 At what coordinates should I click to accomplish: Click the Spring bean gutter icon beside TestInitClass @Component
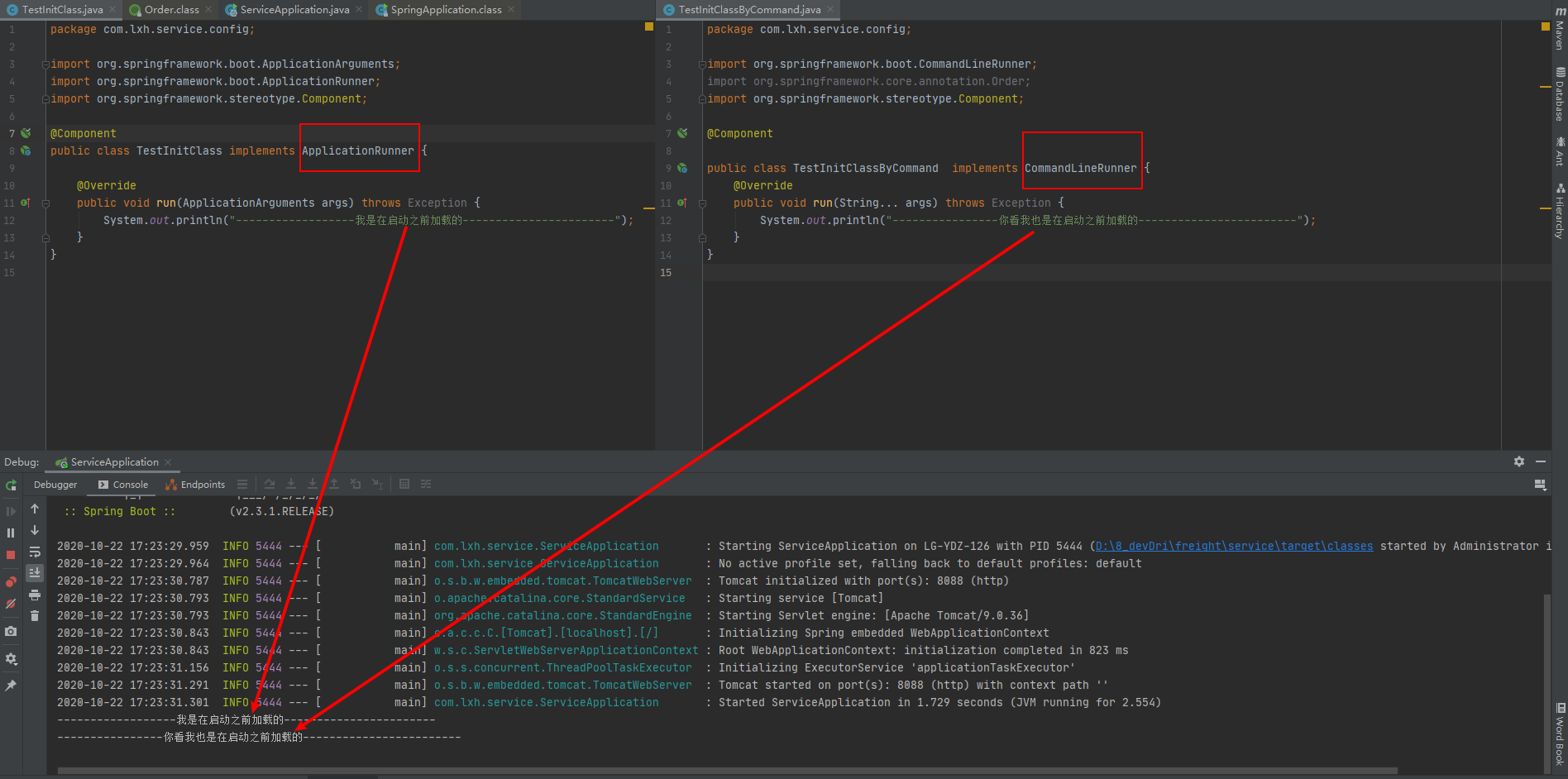(26, 133)
